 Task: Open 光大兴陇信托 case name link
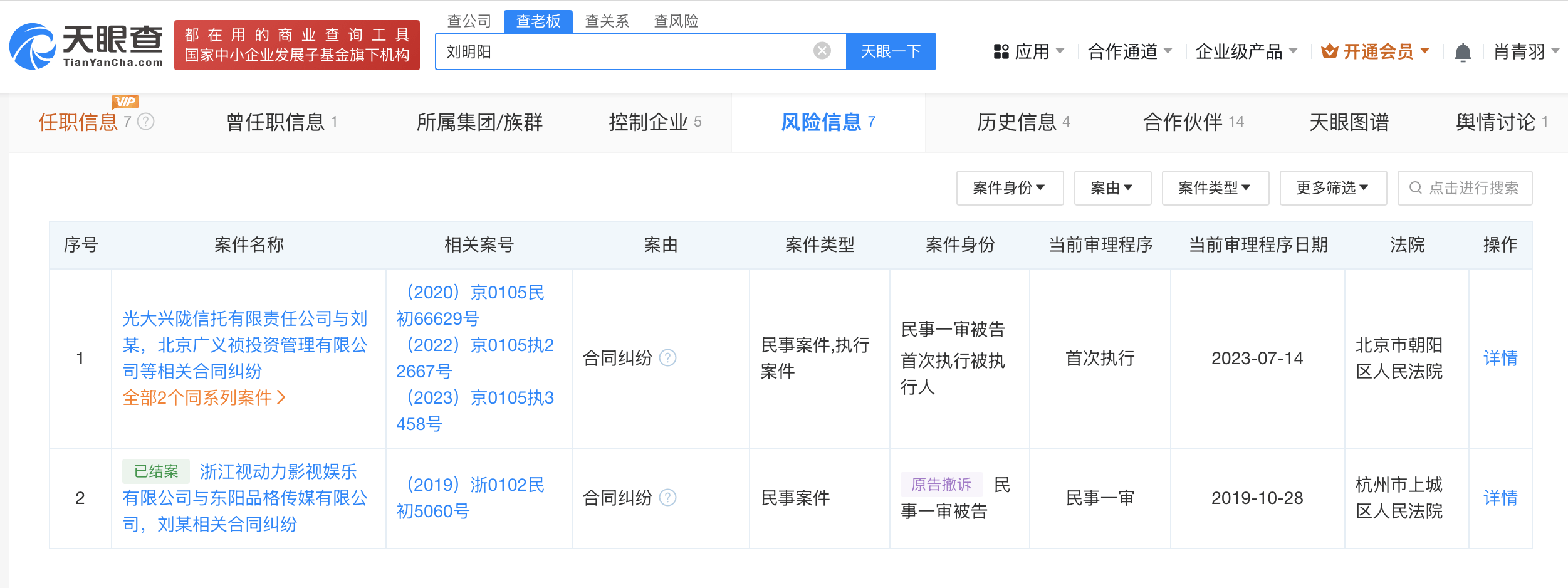coord(245,345)
